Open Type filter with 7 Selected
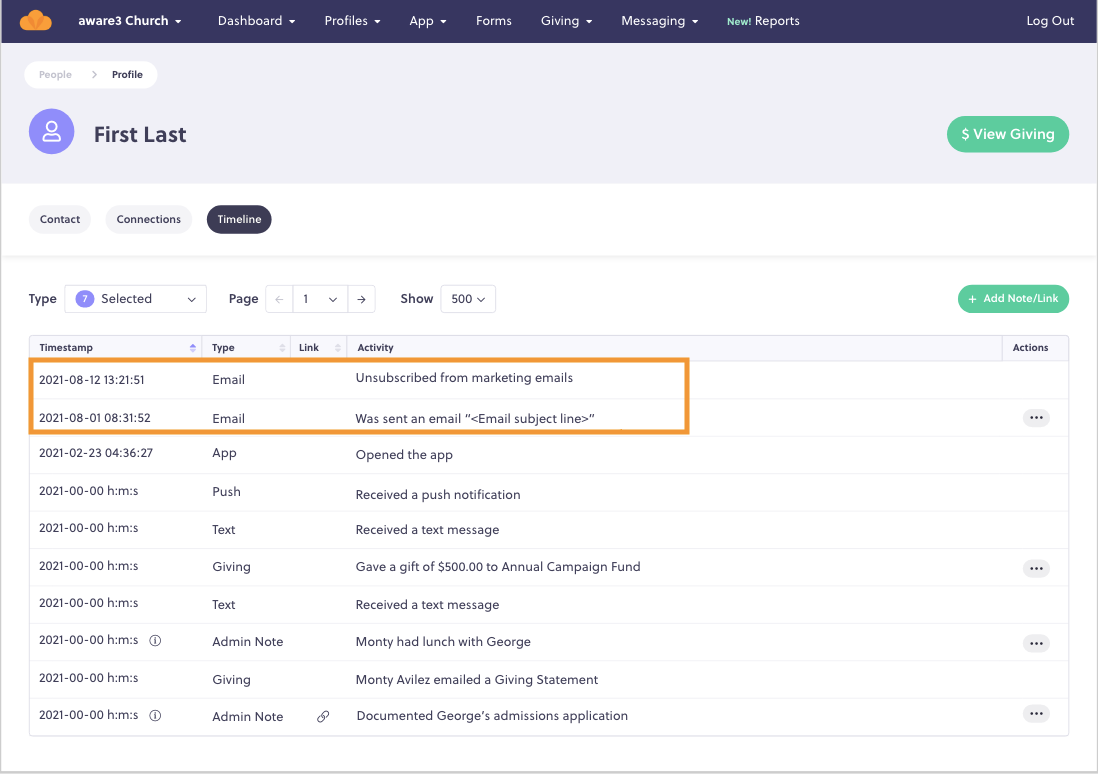Viewport: 1098px width, 774px height. 135,299
